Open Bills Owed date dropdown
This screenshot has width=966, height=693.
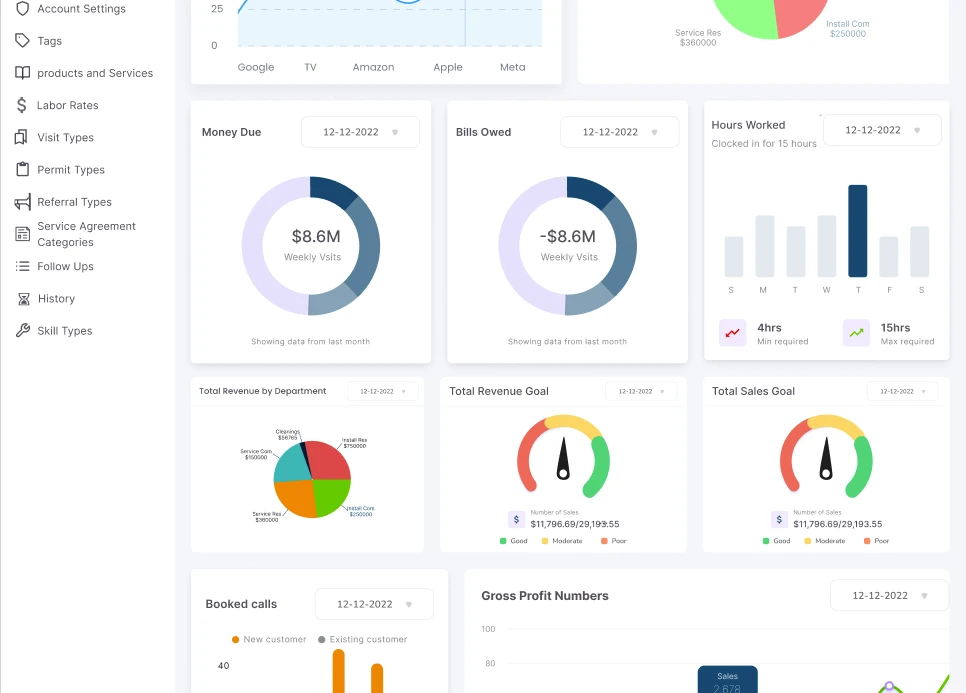pos(620,132)
